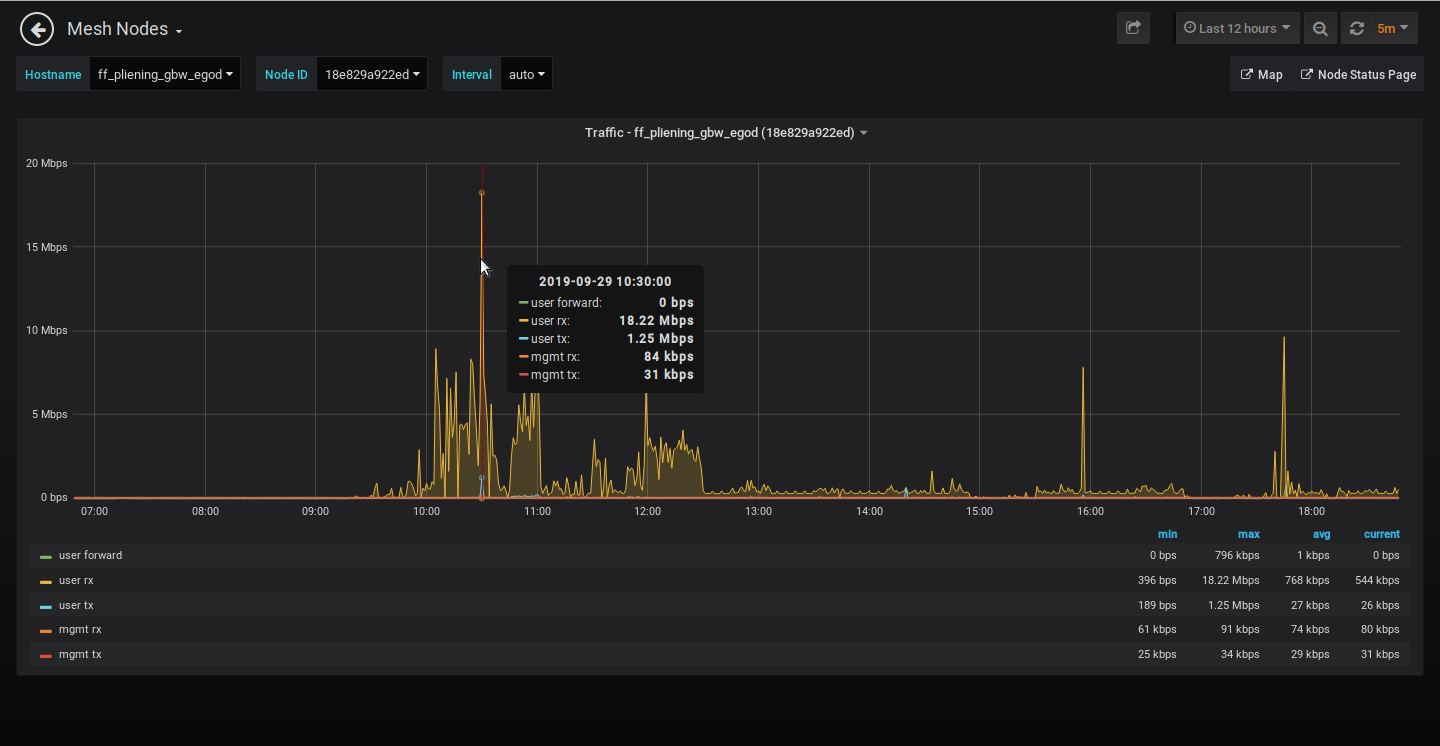Toggle the mgmt tx series in legend
This screenshot has height=746, width=1440.
[x=80, y=655]
